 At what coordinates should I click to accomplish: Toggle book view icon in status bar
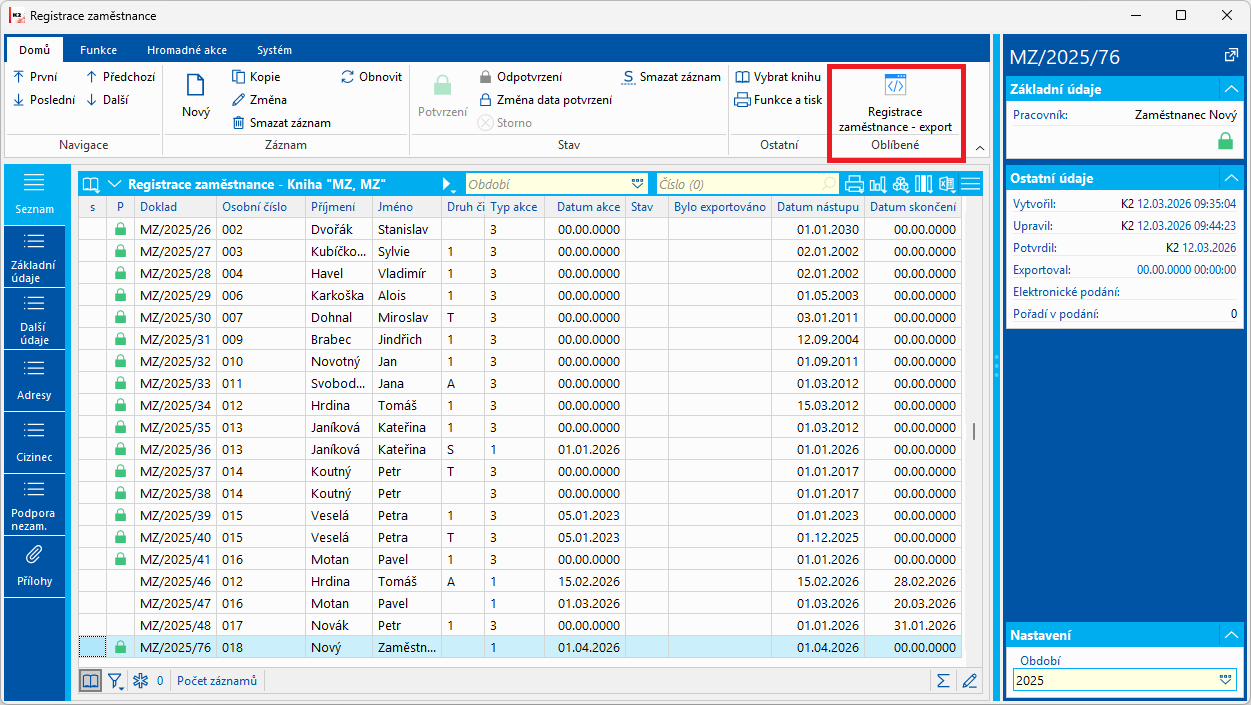point(91,681)
